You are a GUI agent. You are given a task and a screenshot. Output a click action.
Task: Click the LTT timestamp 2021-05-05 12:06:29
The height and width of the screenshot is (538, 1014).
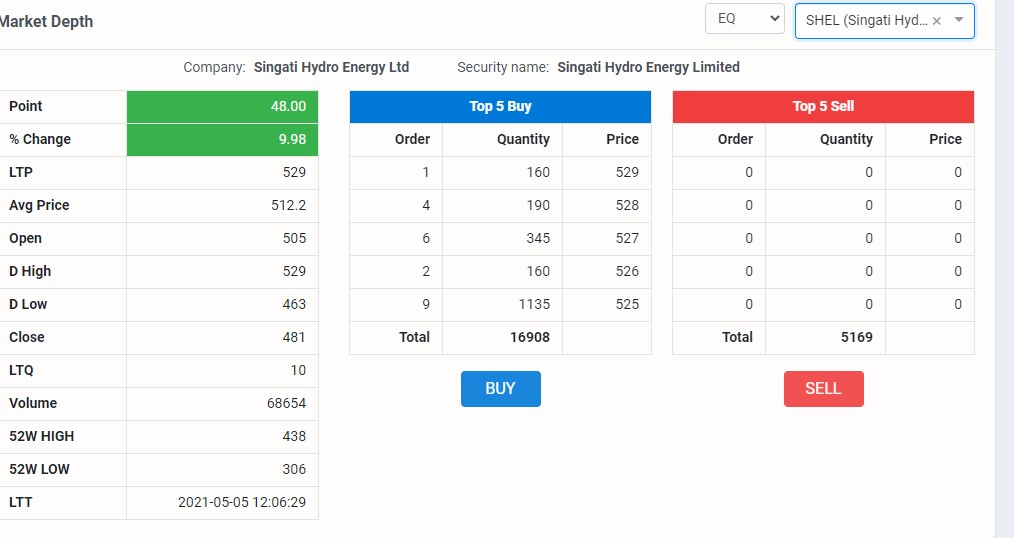[242, 502]
